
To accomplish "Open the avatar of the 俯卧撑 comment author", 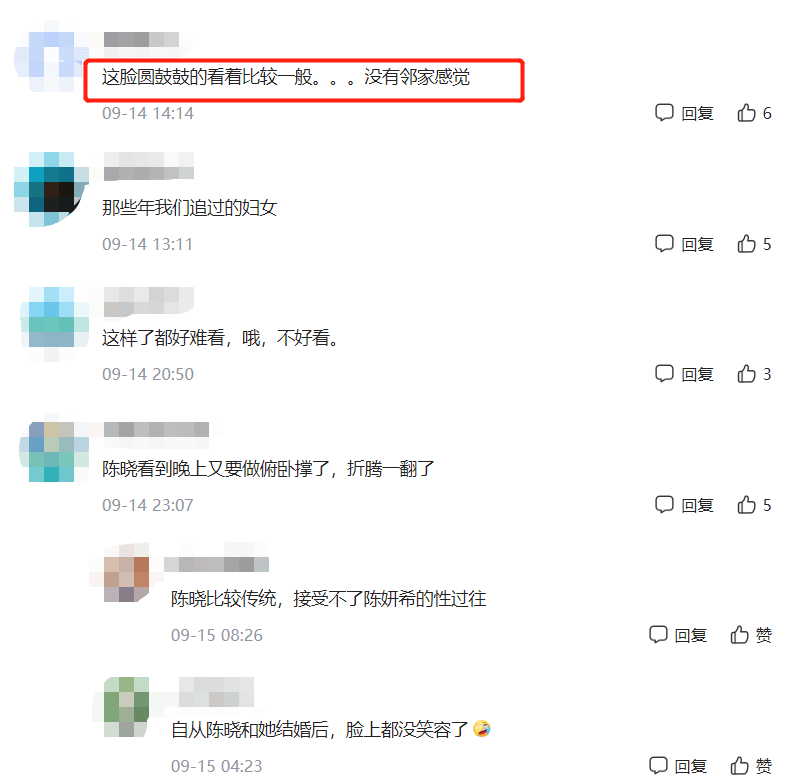I will (51, 452).
